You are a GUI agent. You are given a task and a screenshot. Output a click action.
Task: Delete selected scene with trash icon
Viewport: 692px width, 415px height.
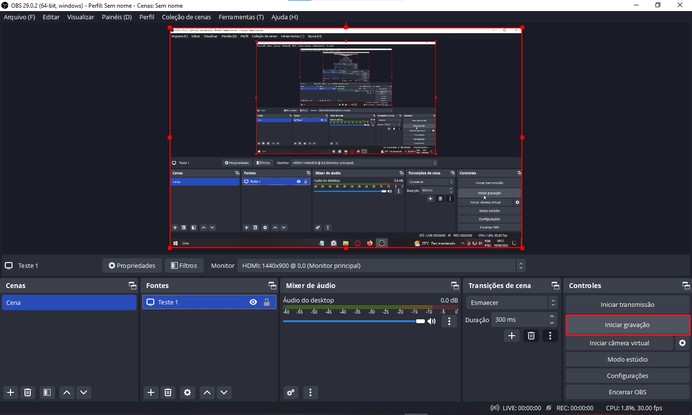(27, 392)
